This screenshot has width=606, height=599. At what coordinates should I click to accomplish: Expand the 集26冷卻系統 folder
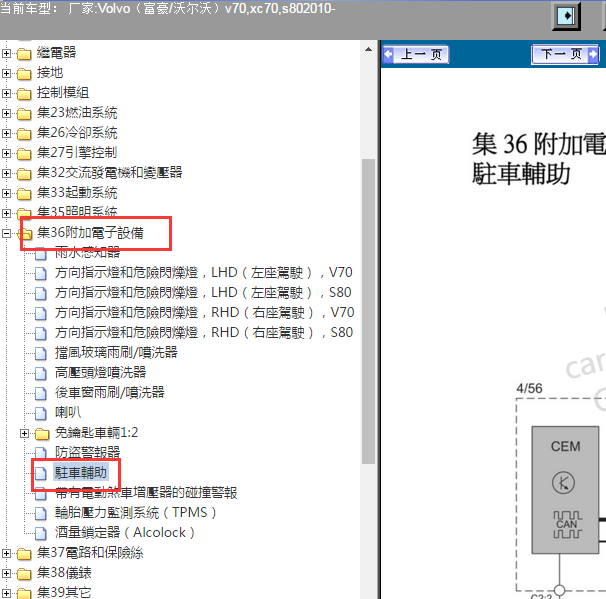6,133
